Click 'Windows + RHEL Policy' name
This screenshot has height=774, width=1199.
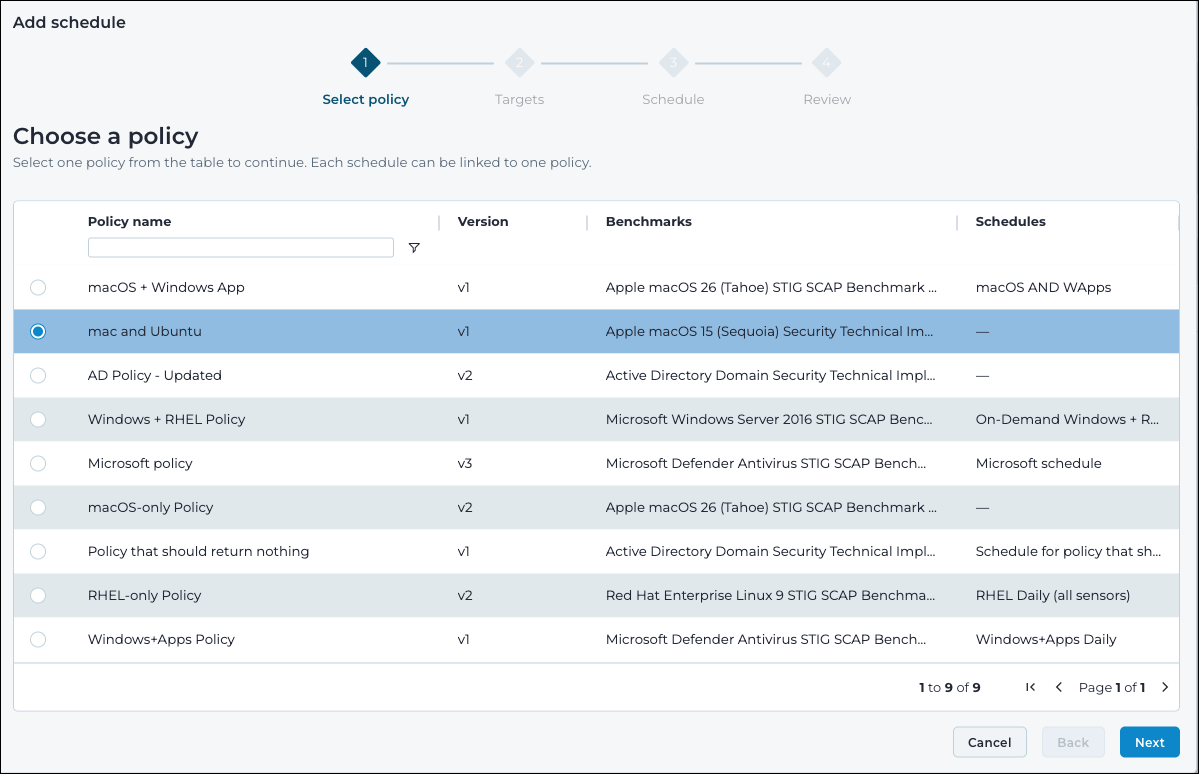pos(167,419)
